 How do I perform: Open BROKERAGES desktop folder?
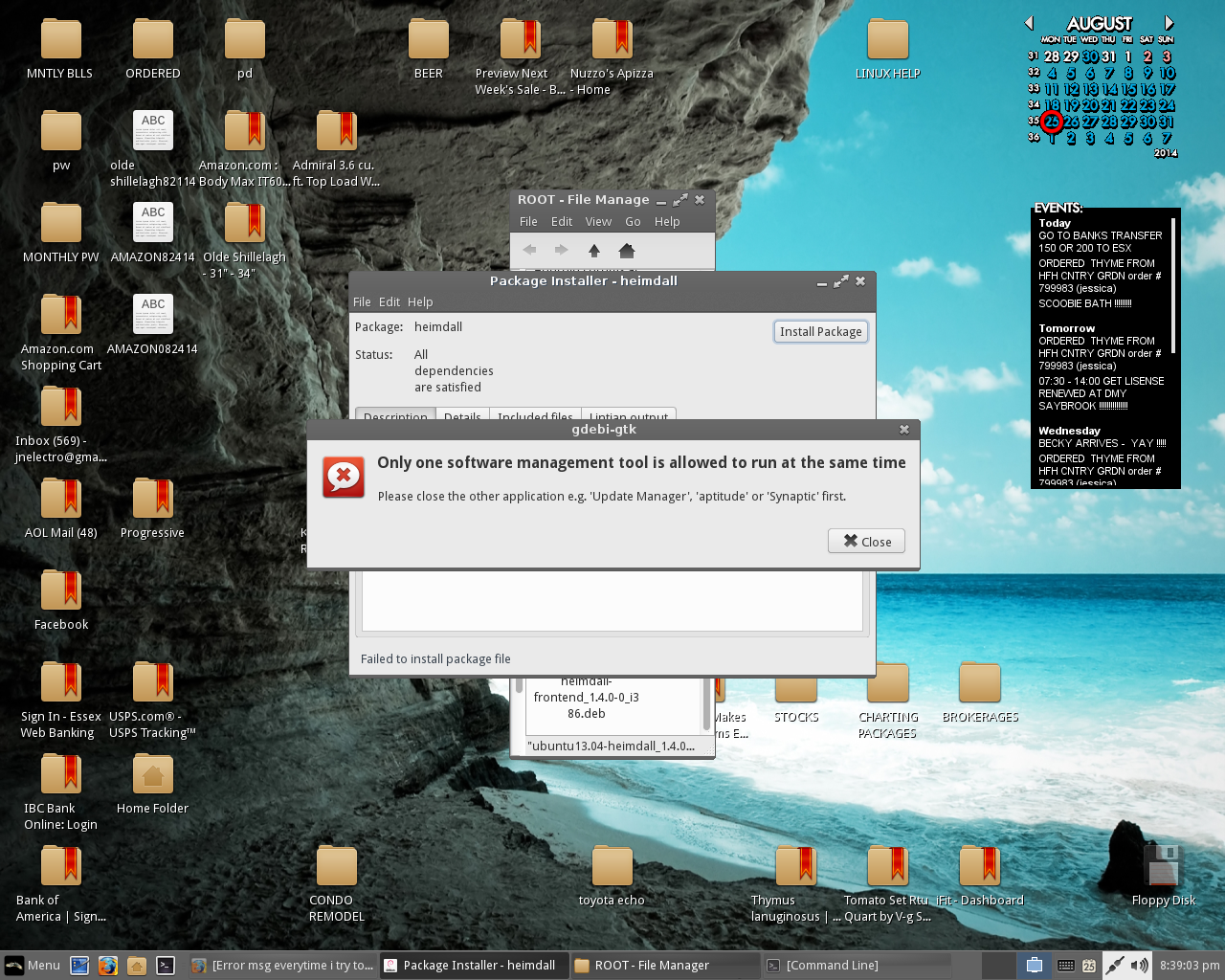coord(980,692)
